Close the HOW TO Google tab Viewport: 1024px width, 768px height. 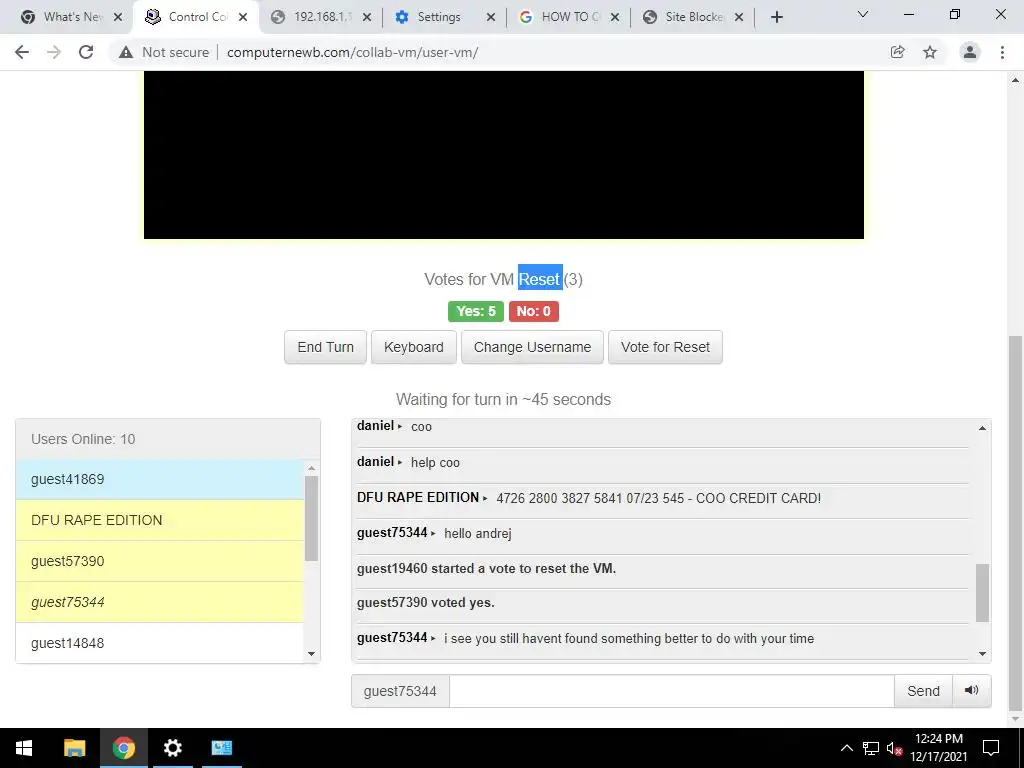point(615,17)
